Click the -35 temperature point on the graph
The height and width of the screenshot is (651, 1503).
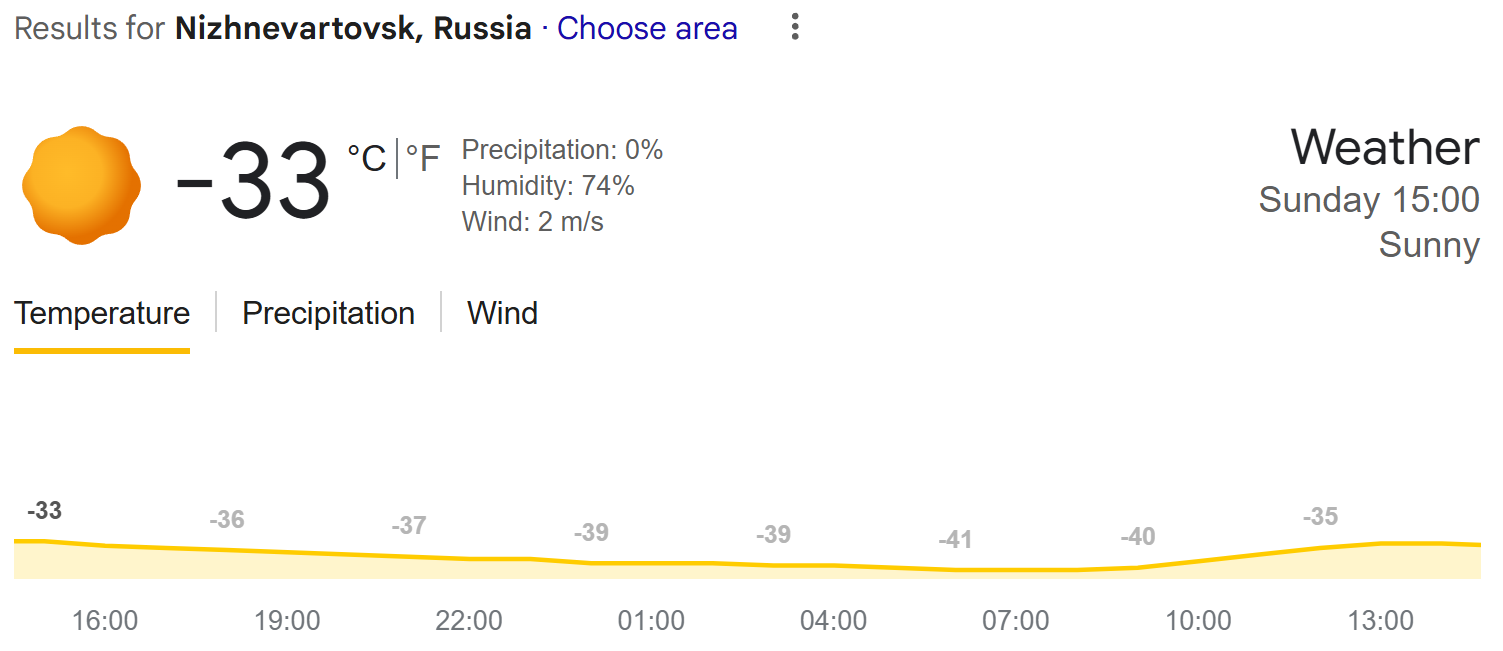click(x=1320, y=517)
